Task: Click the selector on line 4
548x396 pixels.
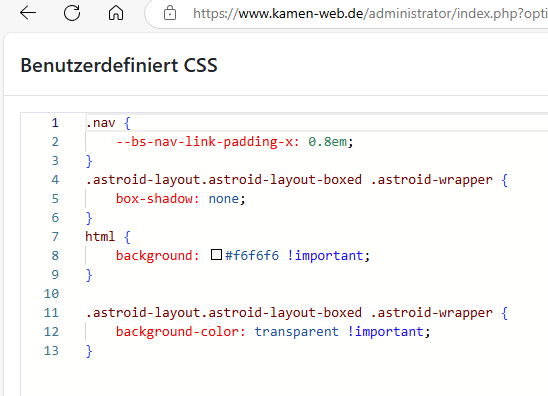Action: tap(289, 180)
